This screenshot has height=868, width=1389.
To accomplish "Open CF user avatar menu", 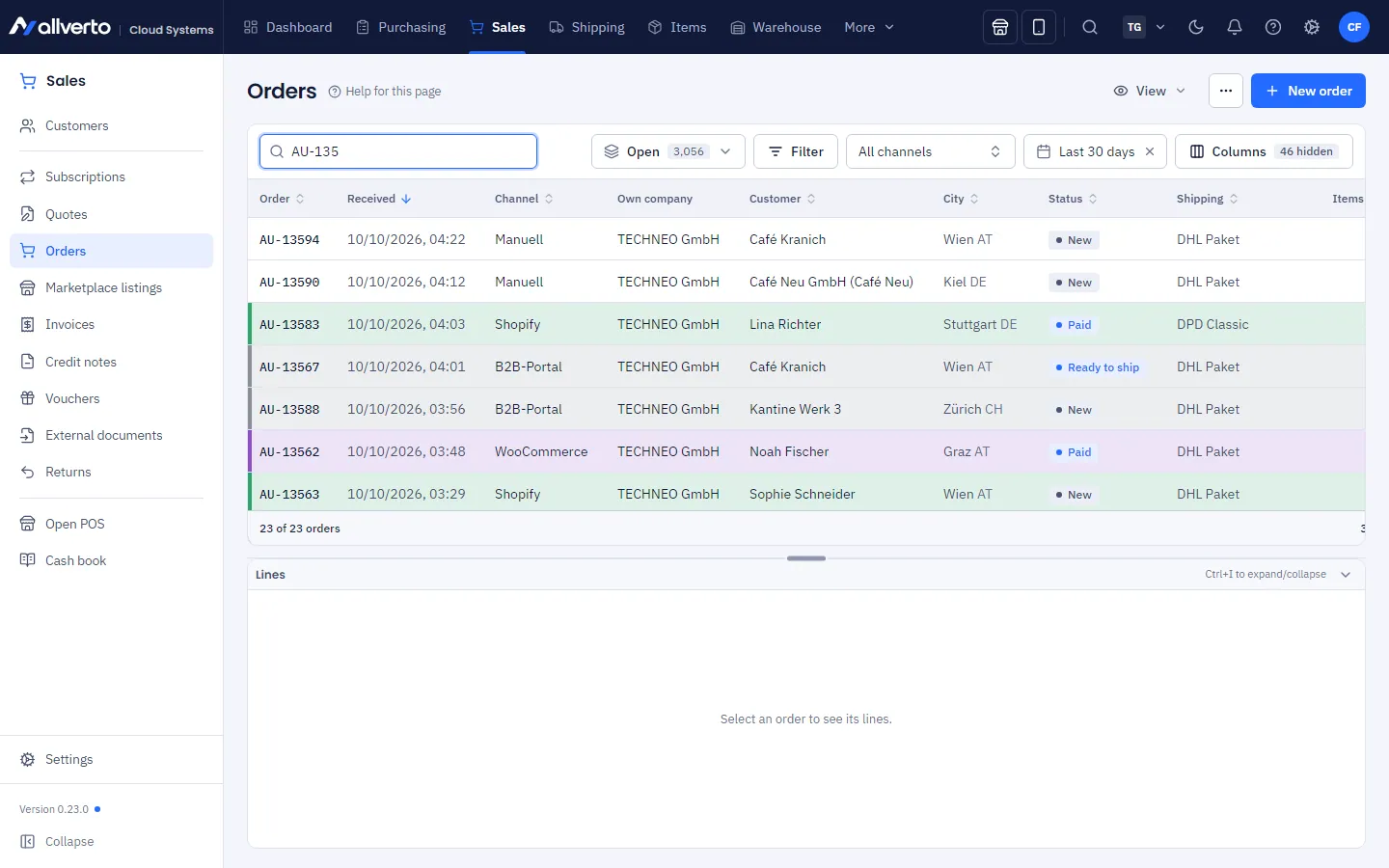I will (1354, 27).
